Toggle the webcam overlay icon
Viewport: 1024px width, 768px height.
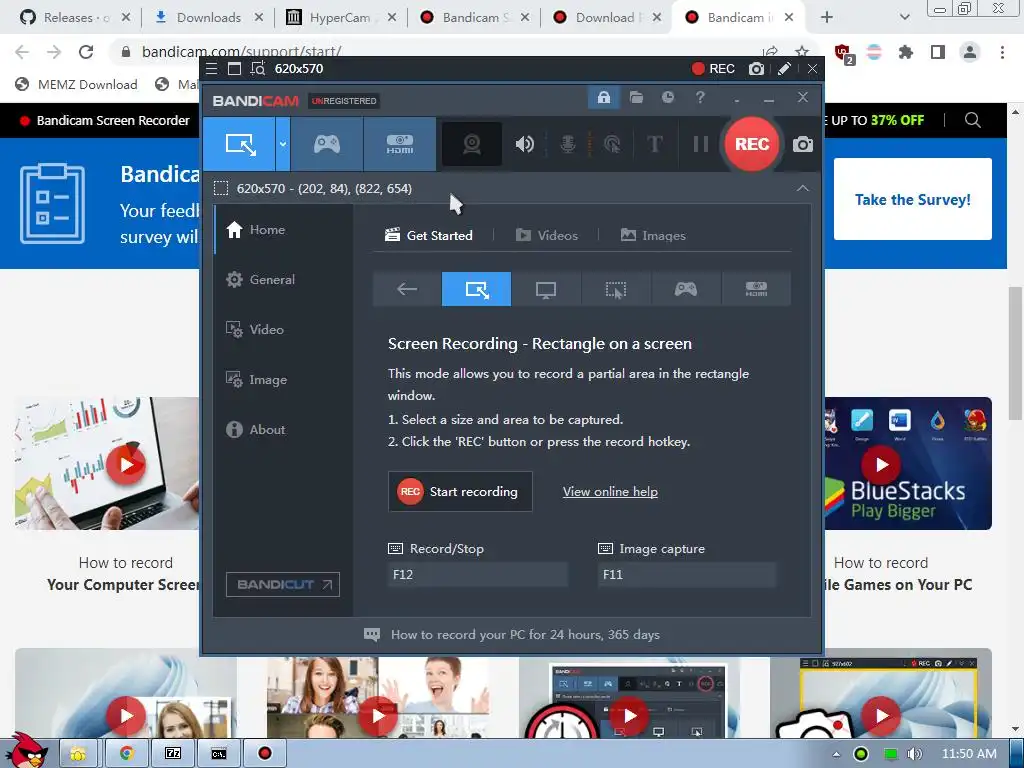click(x=472, y=144)
